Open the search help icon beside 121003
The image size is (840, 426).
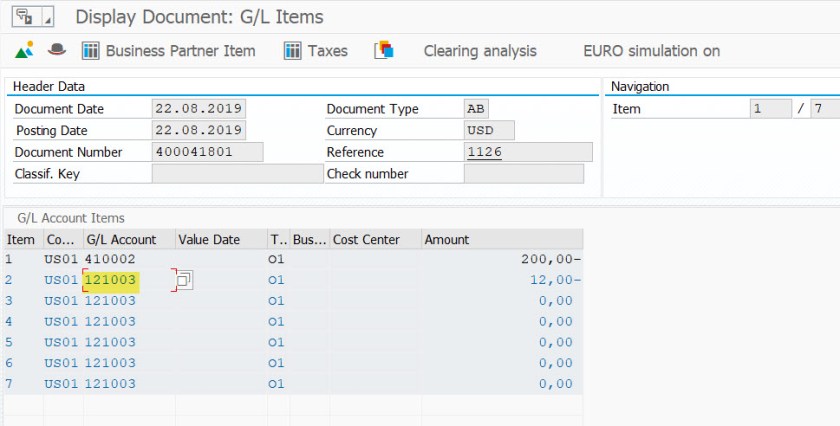point(185,281)
